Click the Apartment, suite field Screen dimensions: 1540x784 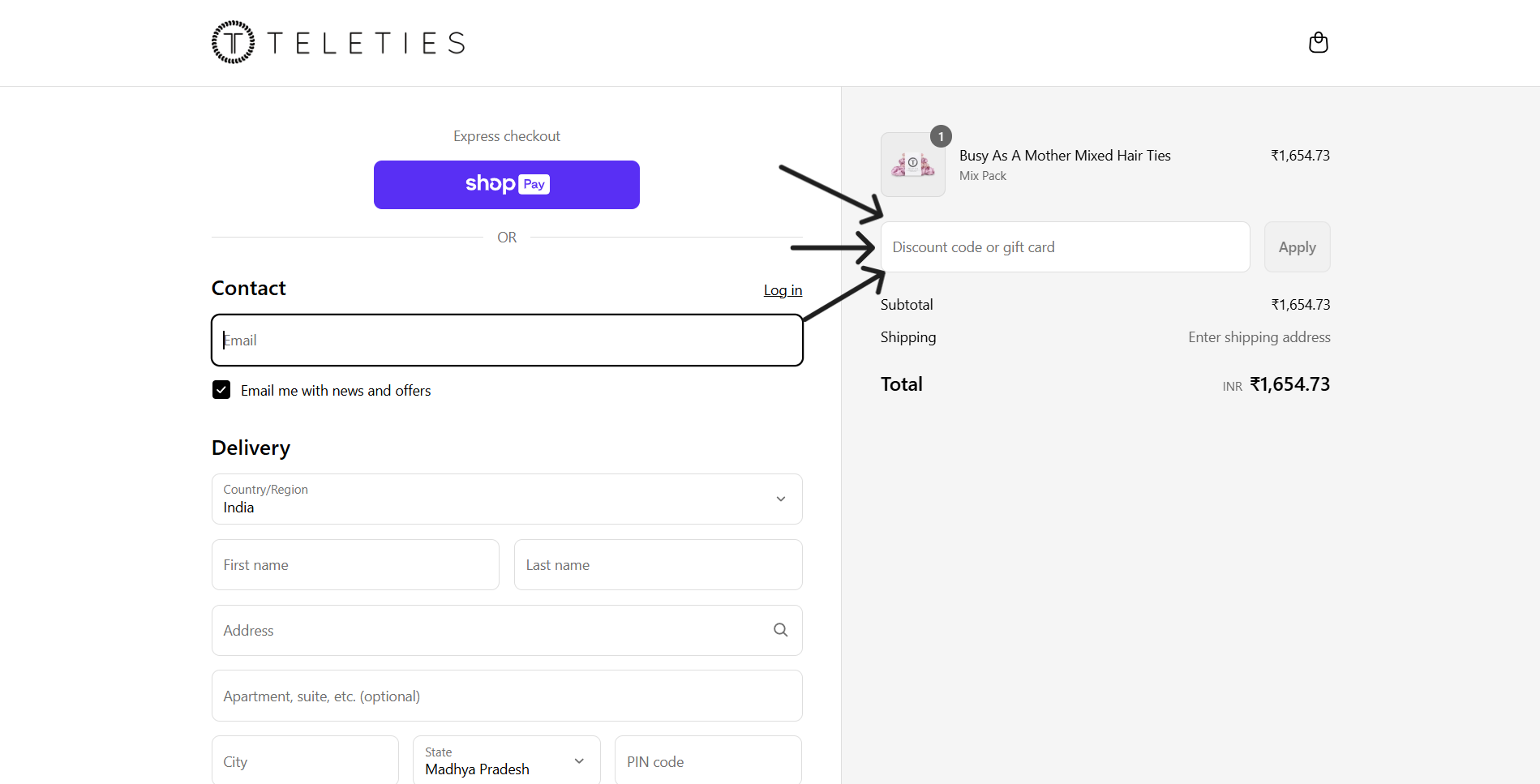coord(507,696)
